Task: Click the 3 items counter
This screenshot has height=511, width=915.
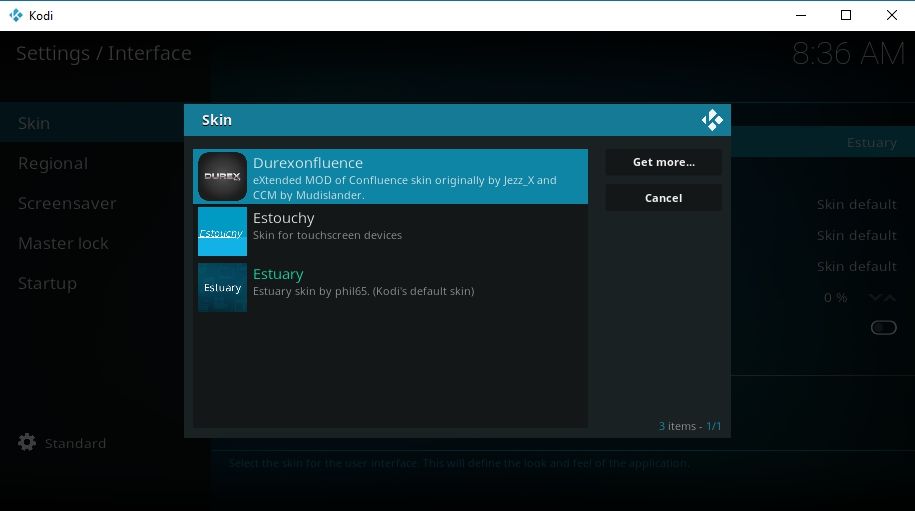Action: point(690,426)
